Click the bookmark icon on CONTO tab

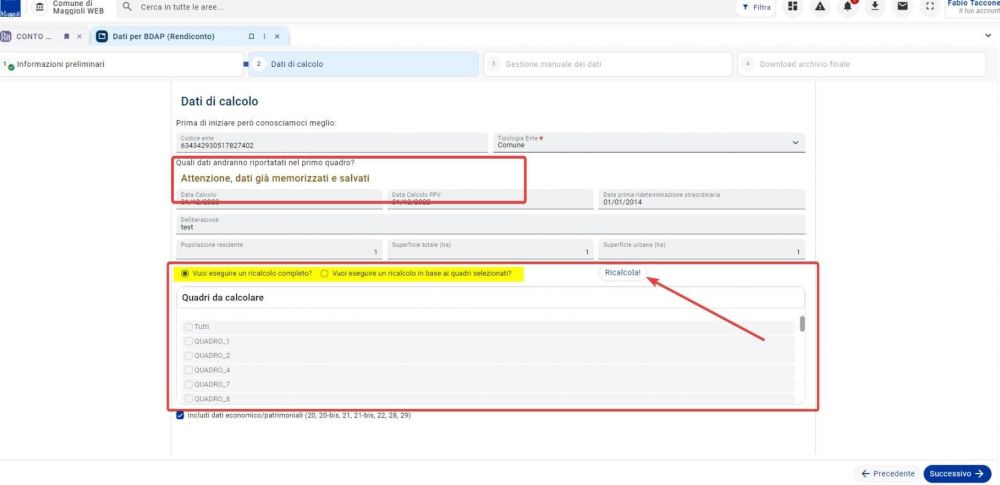66,36
